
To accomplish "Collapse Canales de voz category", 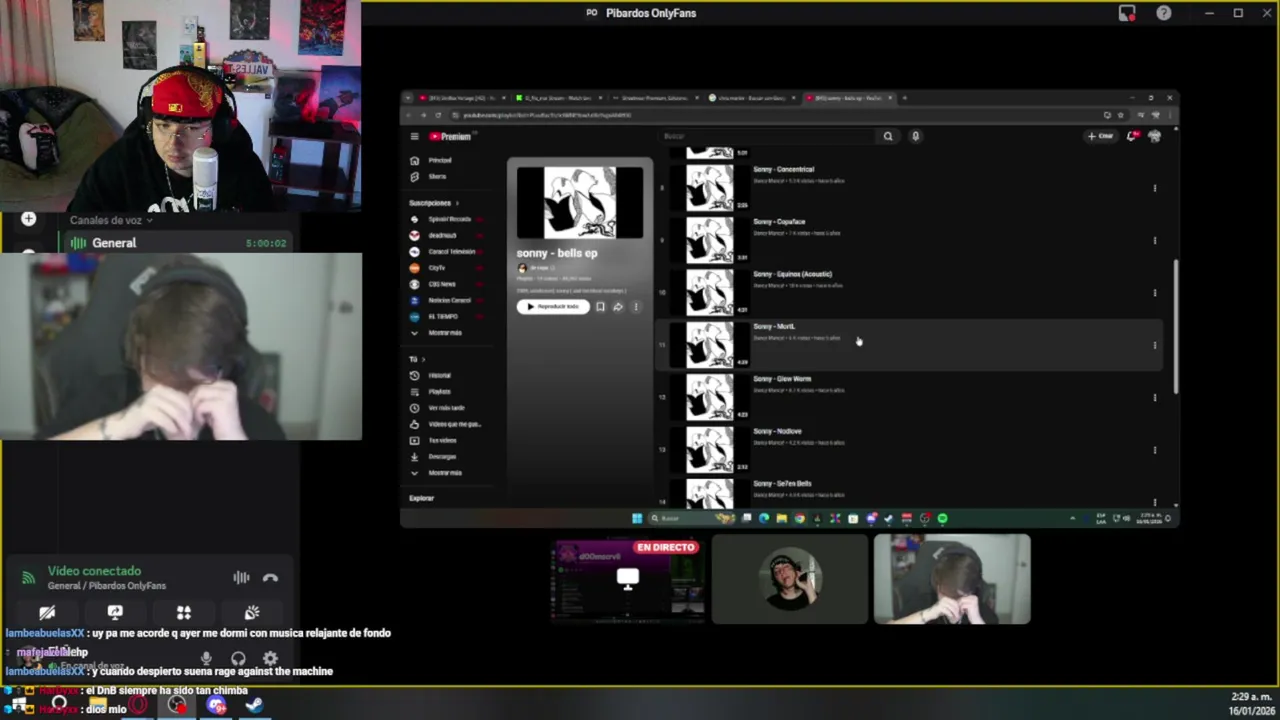I will pos(111,220).
